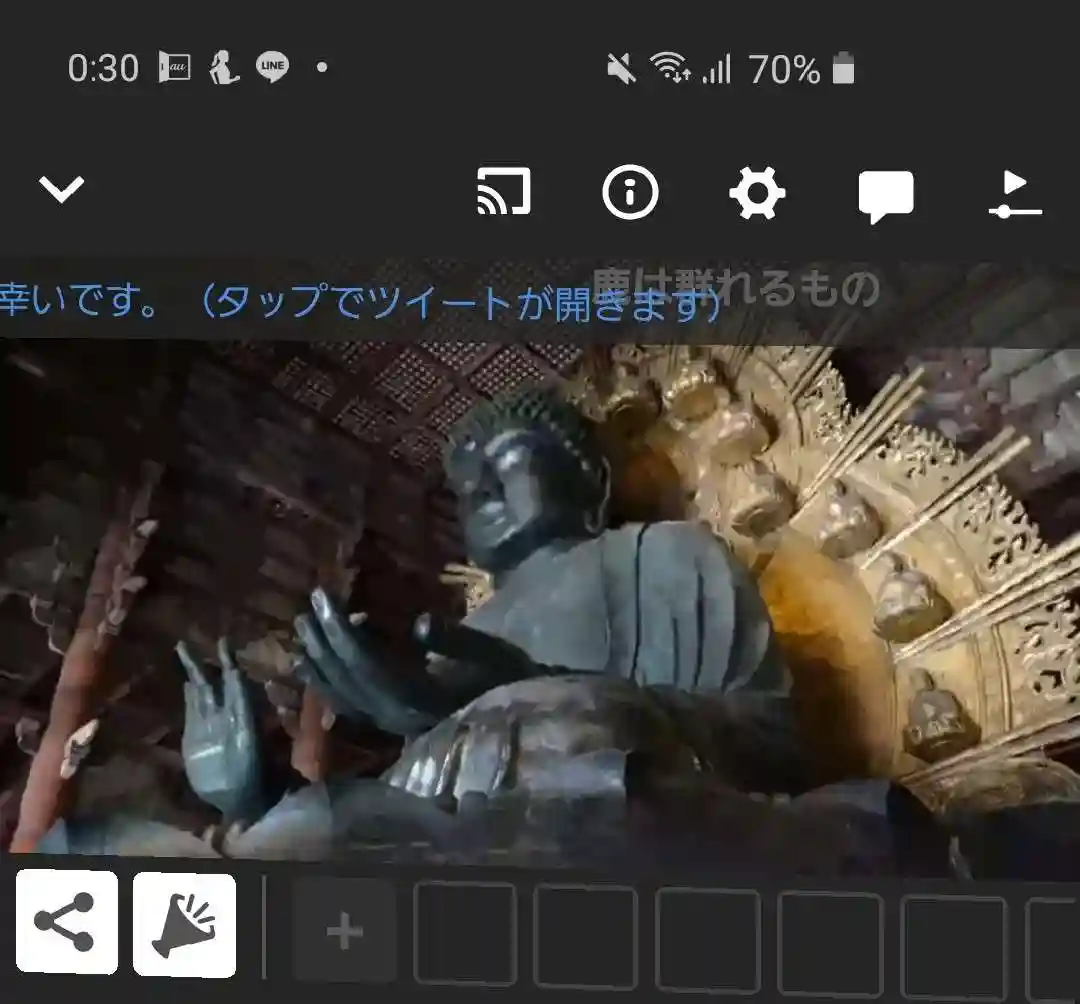Collapse the player with the down chevron

tap(61, 190)
